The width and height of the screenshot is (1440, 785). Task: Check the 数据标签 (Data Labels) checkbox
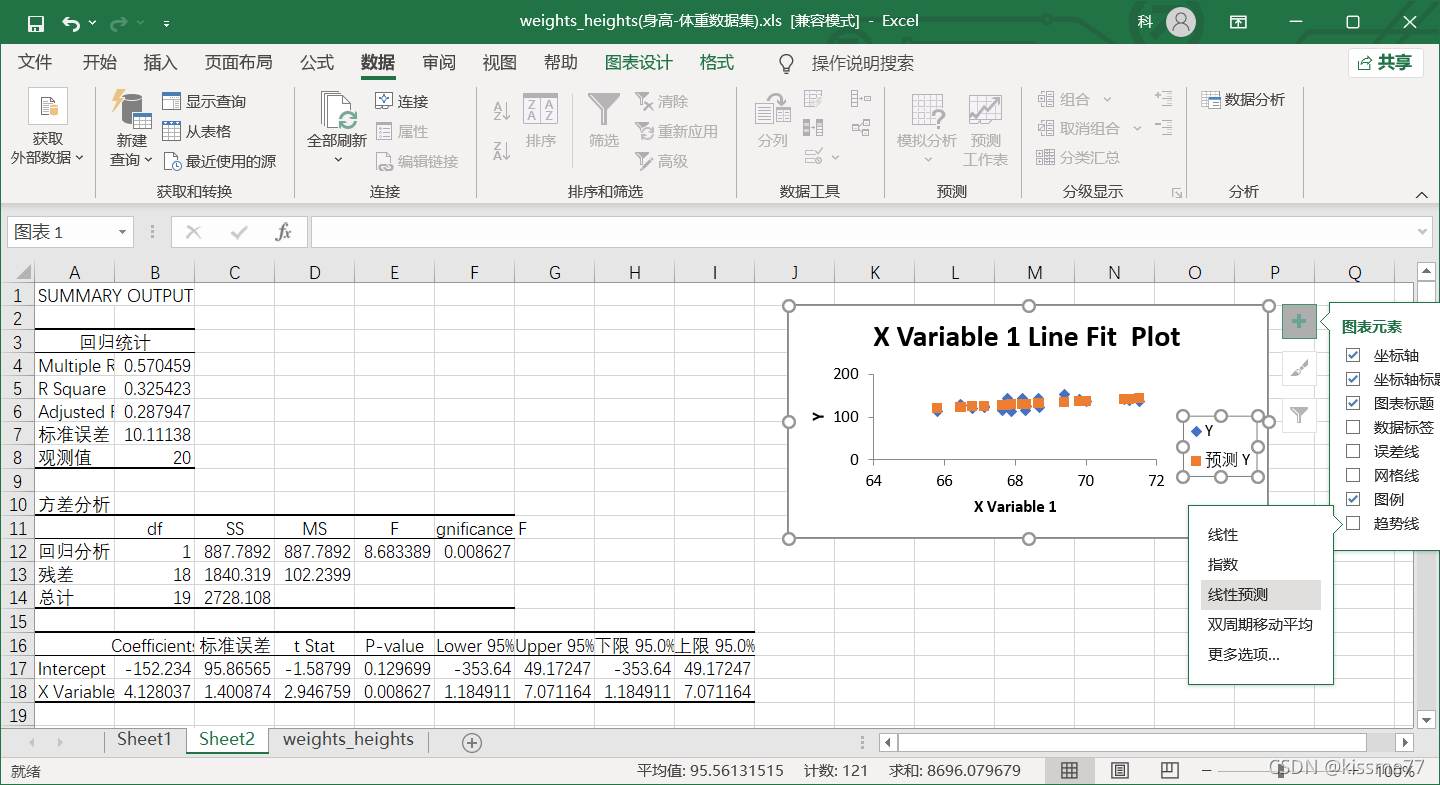click(x=1353, y=427)
